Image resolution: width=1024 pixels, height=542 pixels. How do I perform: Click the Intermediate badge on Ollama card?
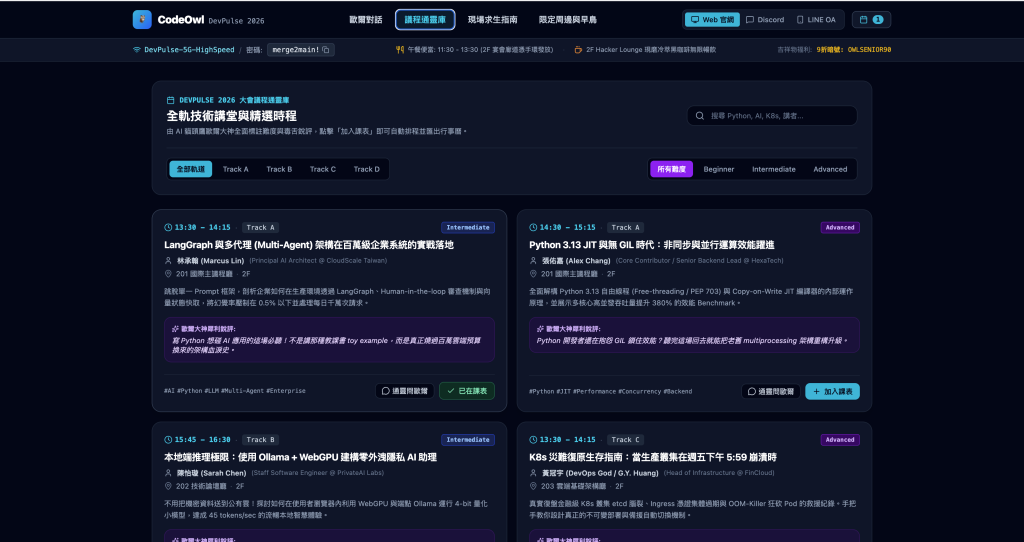click(468, 439)
